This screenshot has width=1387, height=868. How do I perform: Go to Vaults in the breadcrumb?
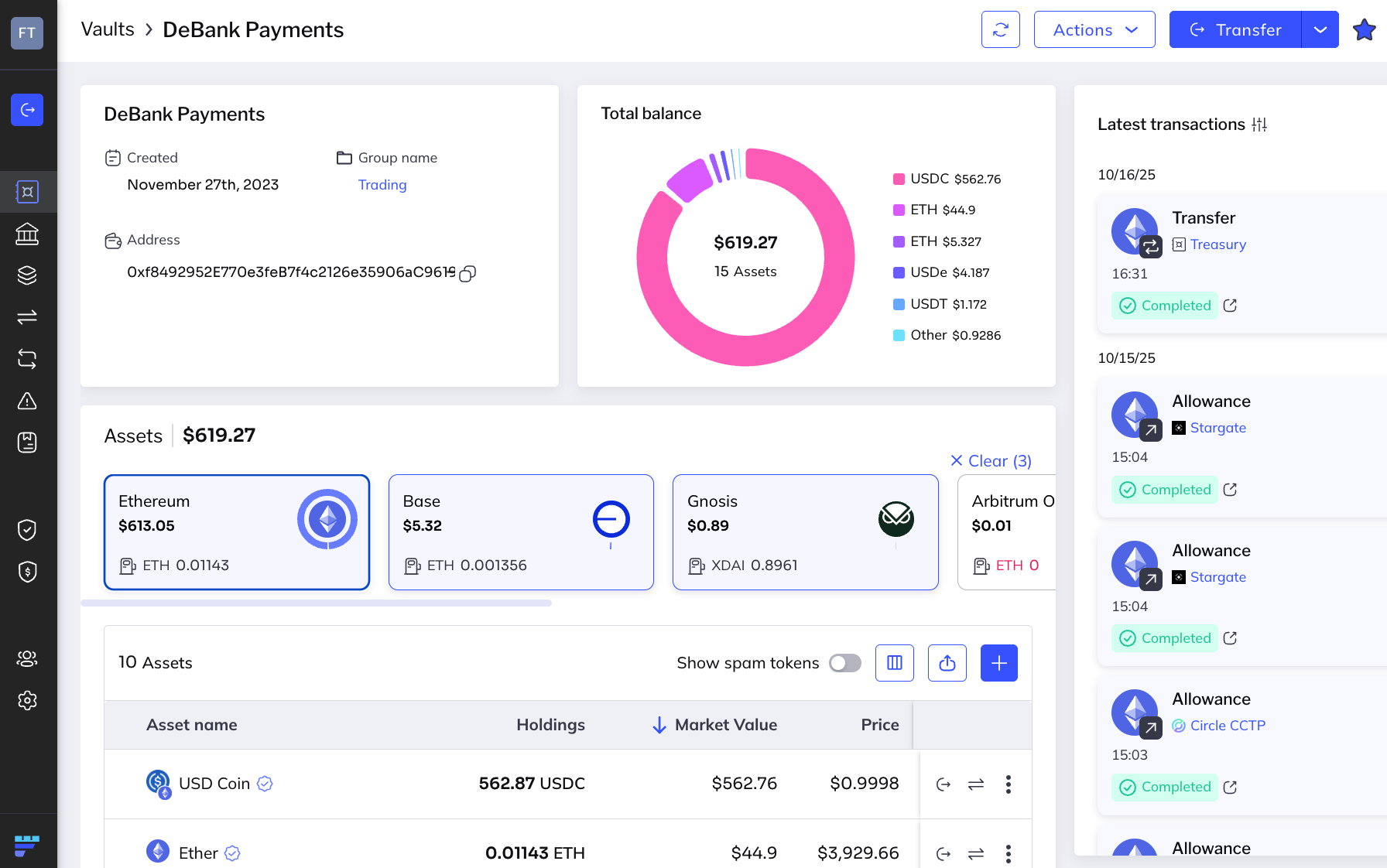click(x=108, y=29)
